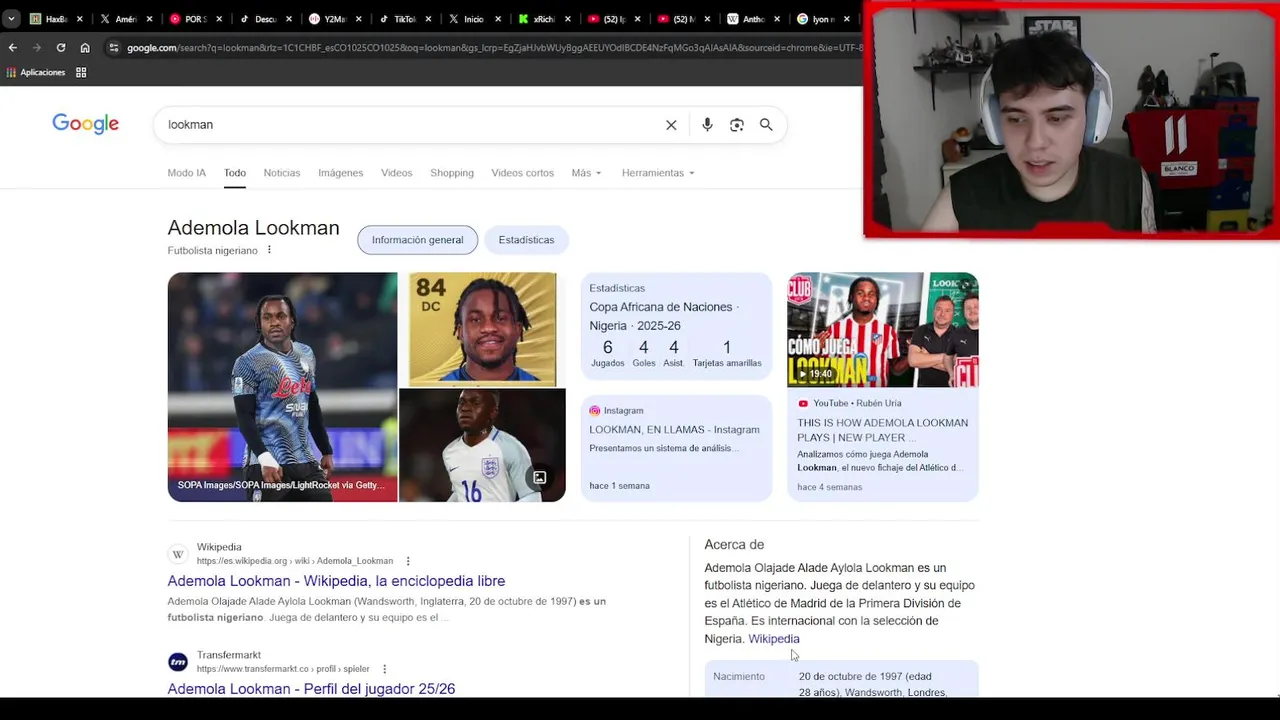Open the browser home page
The height and width of the screenshot is (720, 1280).
tap(85, 47)
